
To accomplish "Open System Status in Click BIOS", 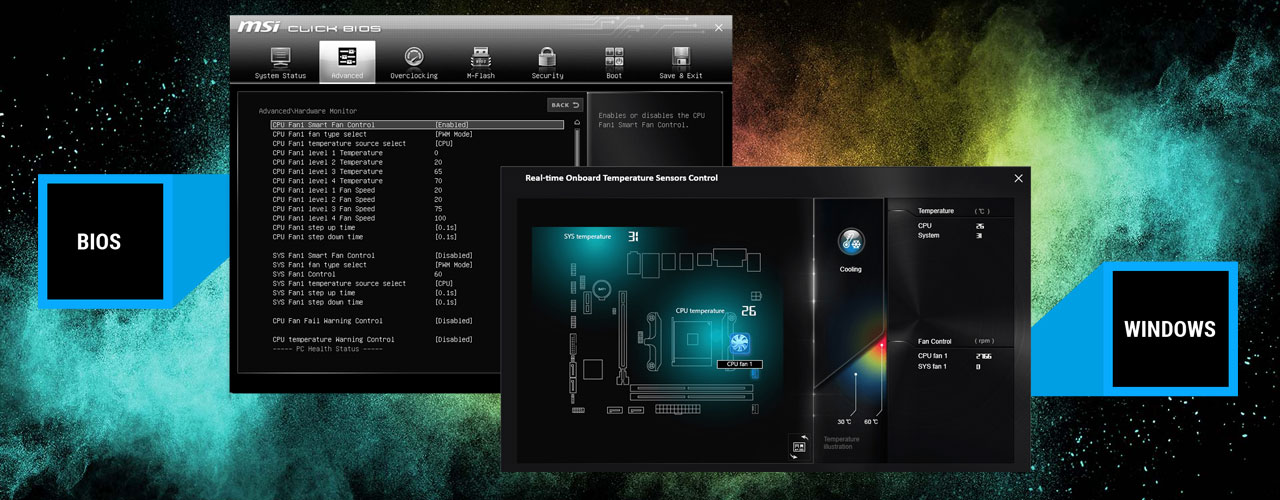I will [x=280, y=62].
